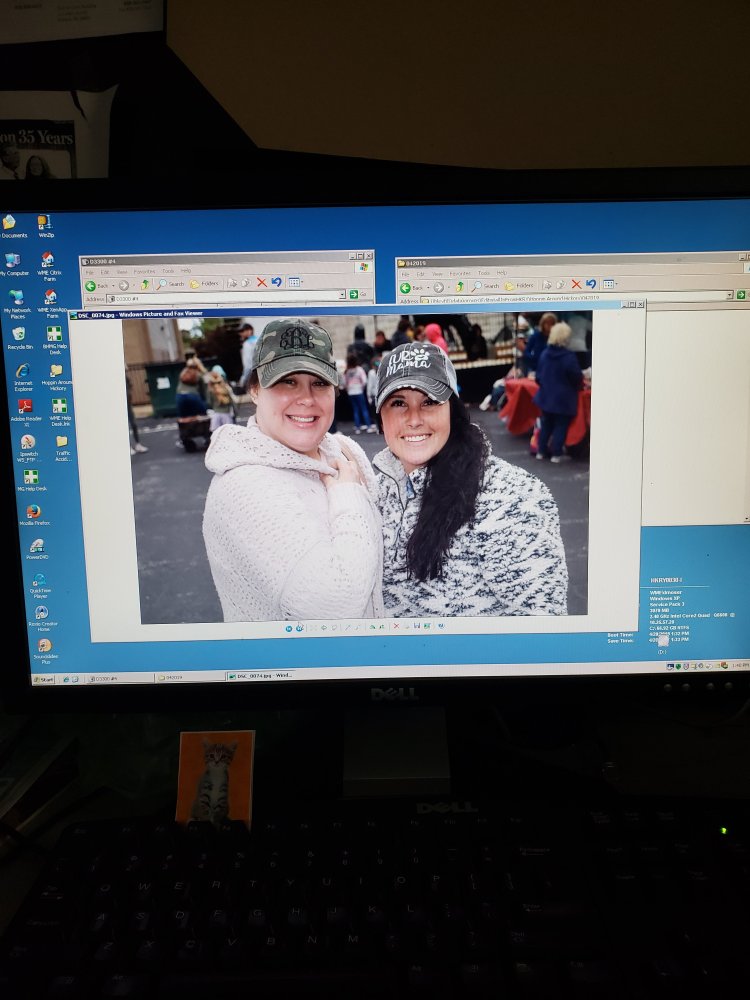Open the Tools menu in D3300 #4 window

click(168, 271)
